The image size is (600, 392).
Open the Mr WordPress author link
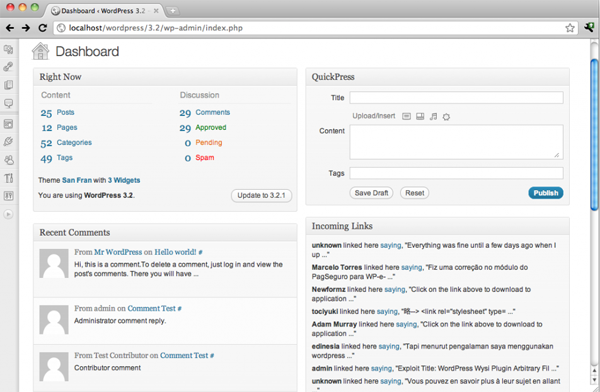118,252
